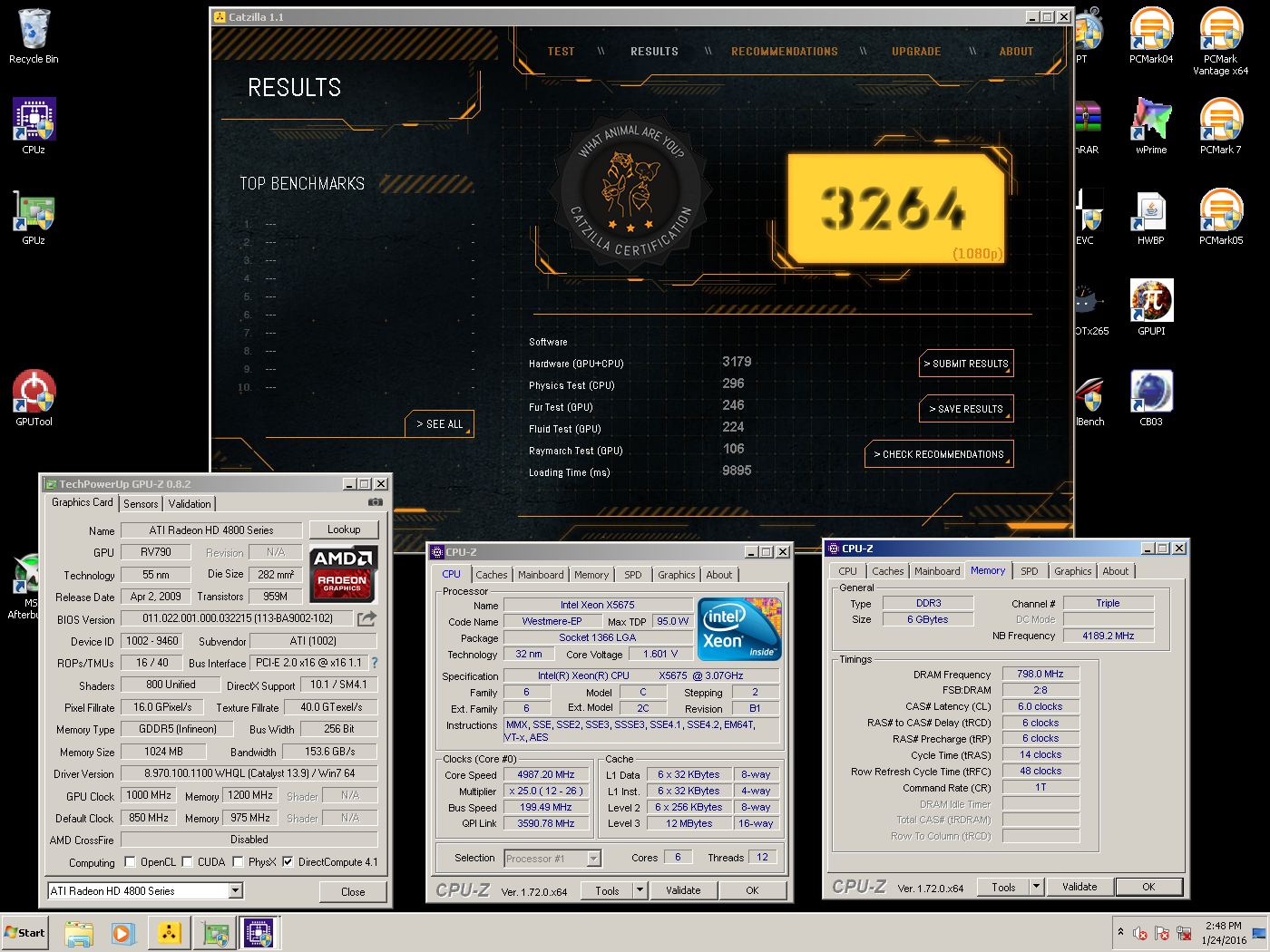
Task: Open the Recycle Bin desktop icon
Action: [x=34, y=36]
